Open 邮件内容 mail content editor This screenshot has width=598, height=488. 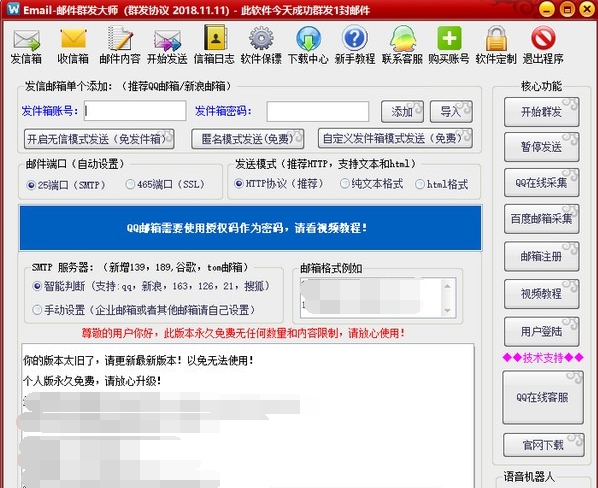tap(120, 45)
